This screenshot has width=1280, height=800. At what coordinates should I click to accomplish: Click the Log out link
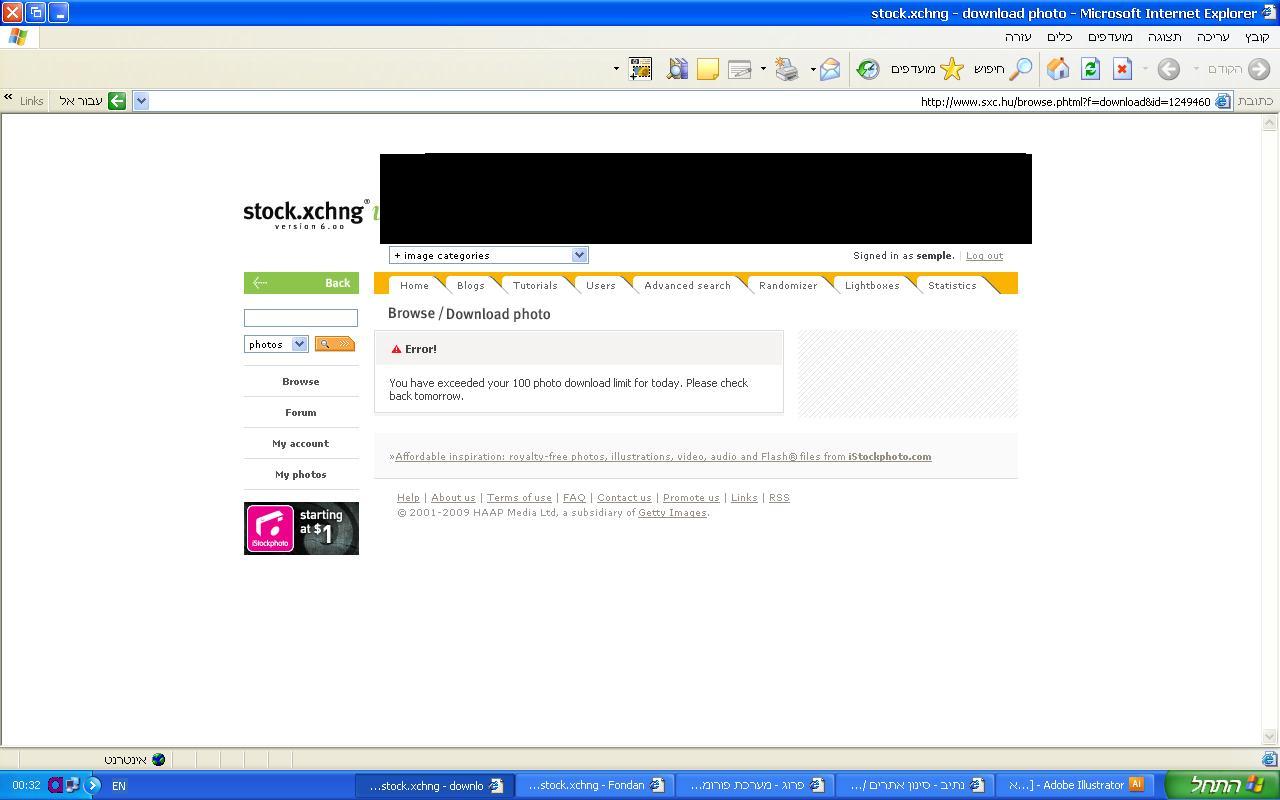[984, 256]
